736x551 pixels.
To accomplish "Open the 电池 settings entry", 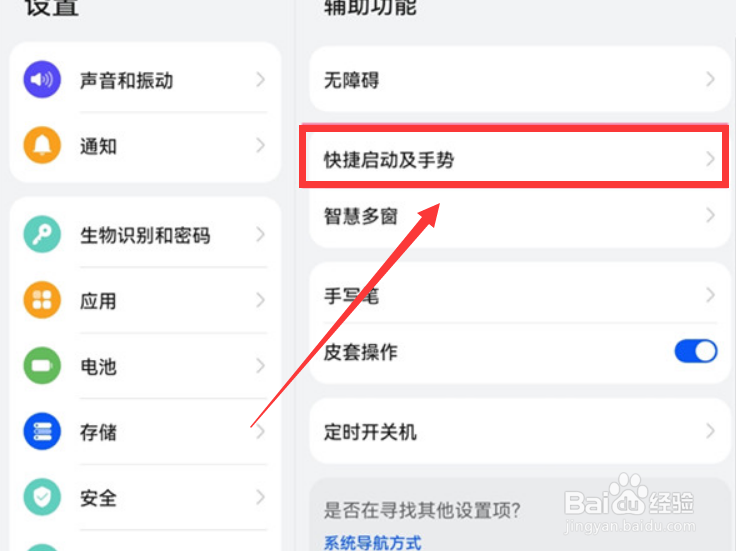I will pos(99,367).
